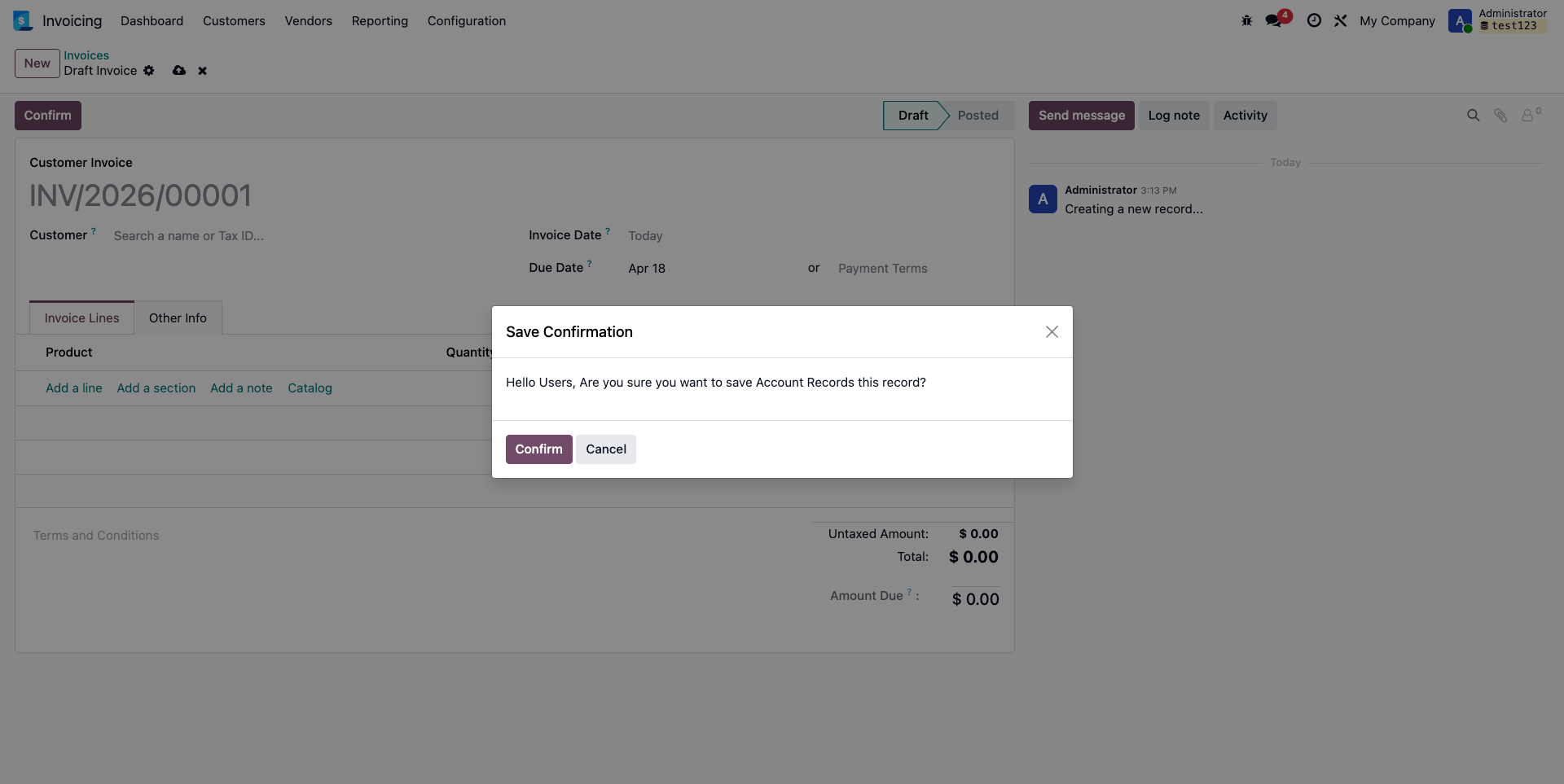Click the paperclip attachments icon

coord(1500,116)
